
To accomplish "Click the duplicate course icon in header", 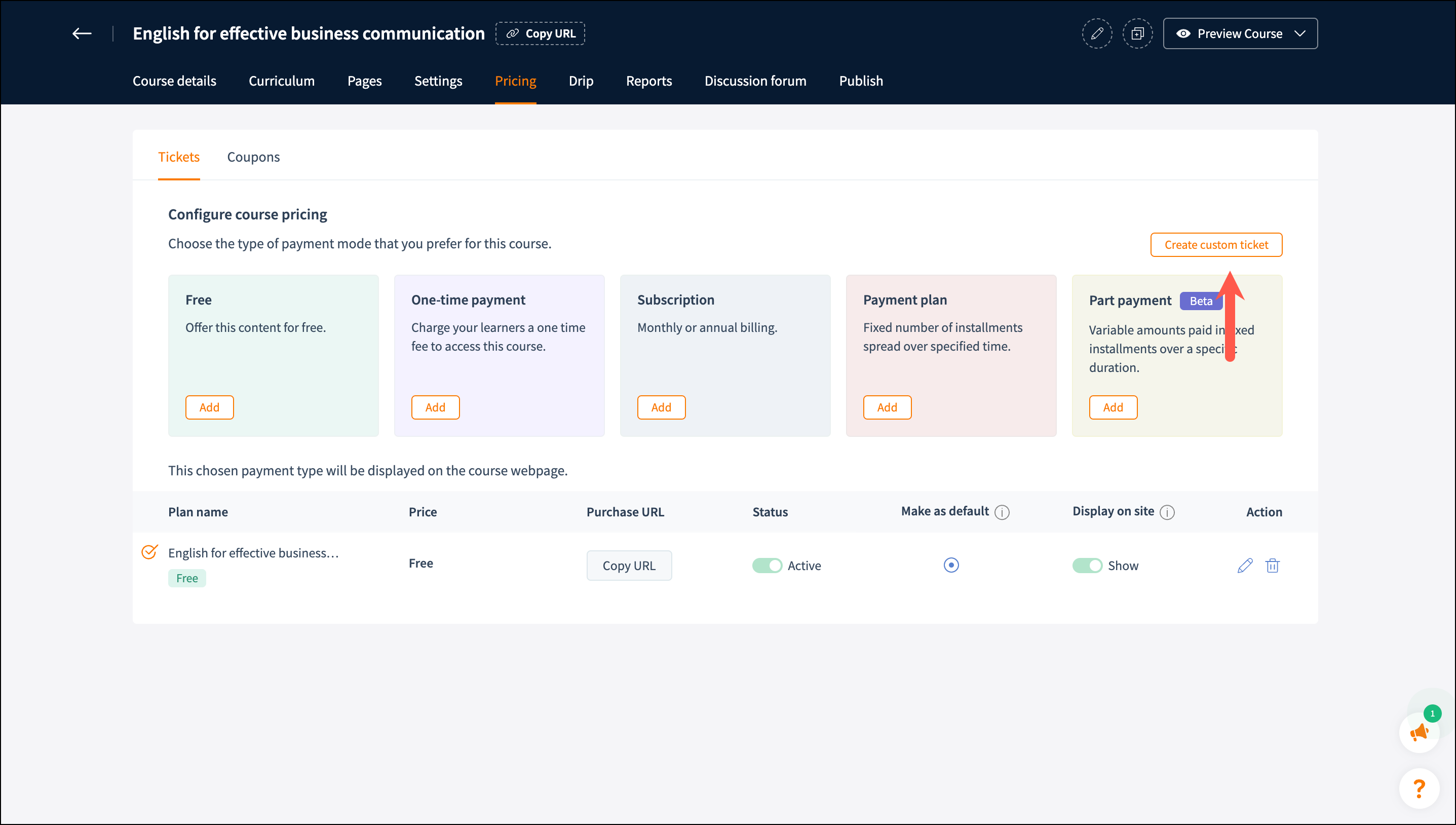I will 1137,33.
